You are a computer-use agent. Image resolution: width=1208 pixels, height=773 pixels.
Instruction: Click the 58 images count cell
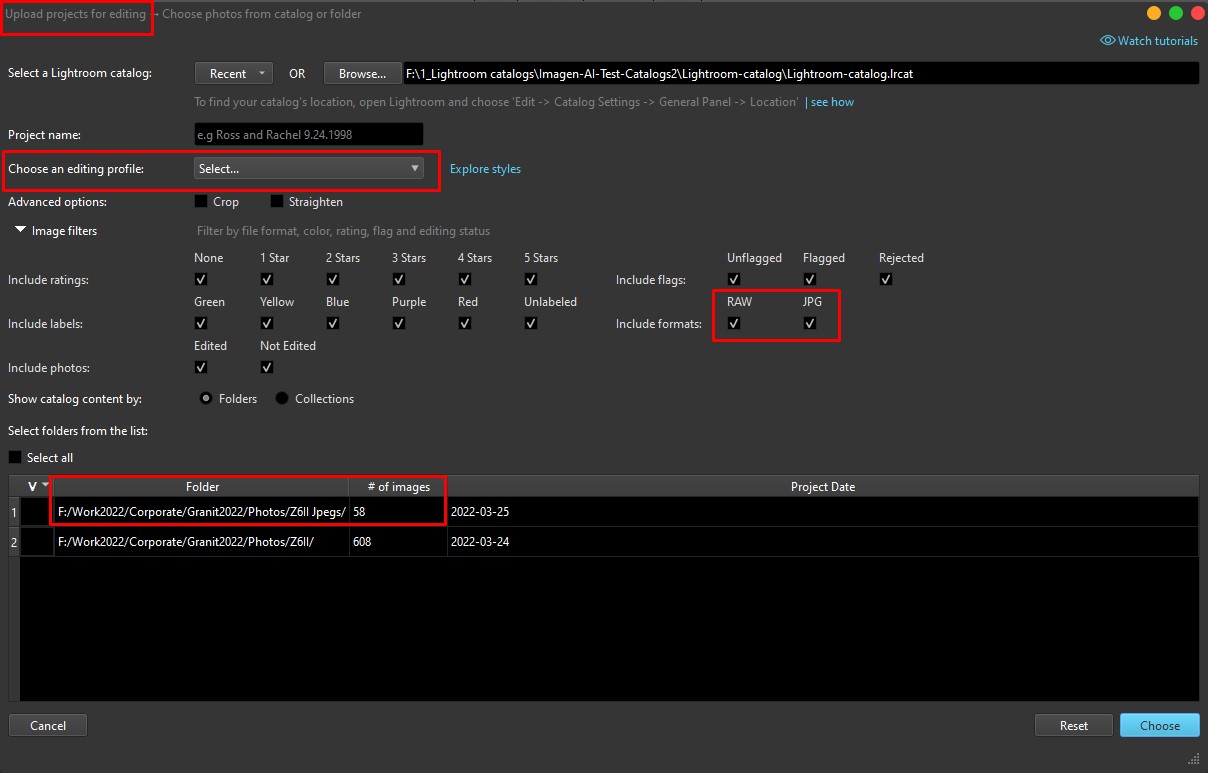398,512
